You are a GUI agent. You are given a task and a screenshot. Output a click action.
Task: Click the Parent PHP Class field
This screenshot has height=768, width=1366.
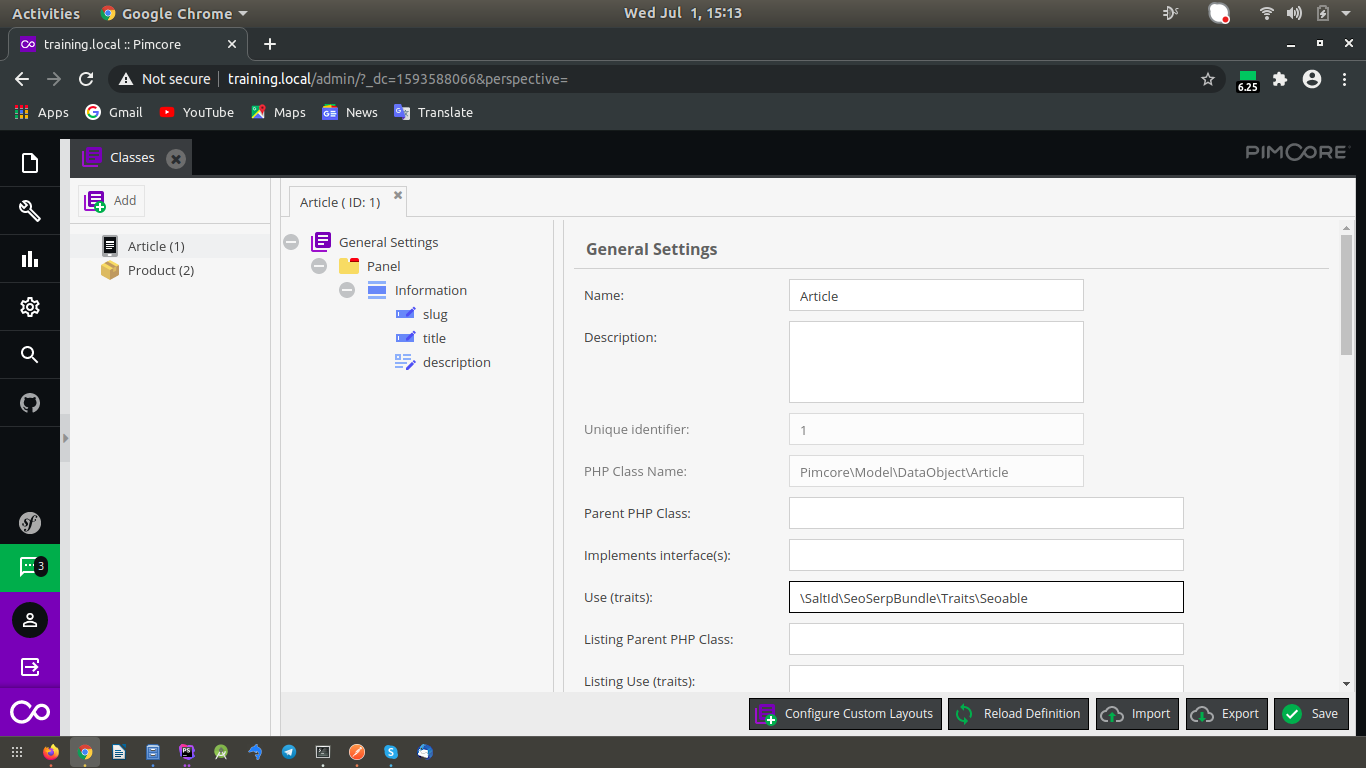(986, 513)
